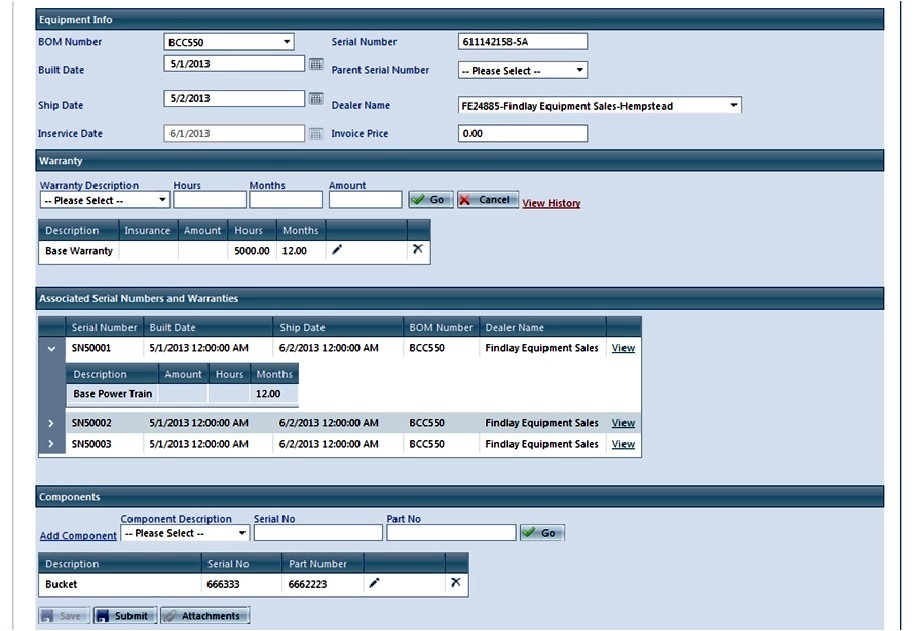This screenshot has width=922, height=631.
Task: Click the View History link
Action: click(x=551, y=203)
